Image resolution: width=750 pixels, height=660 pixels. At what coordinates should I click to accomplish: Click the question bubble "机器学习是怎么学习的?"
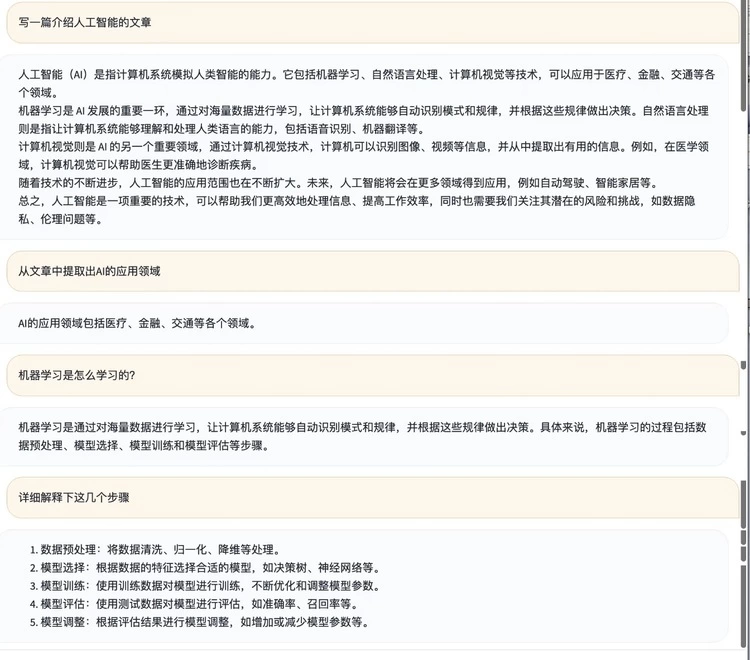pos(78,375)
